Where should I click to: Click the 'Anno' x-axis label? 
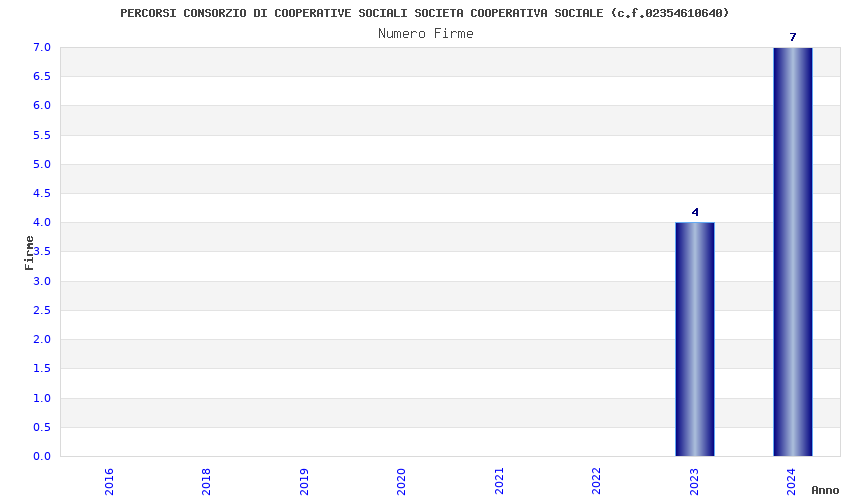(825, 490)
